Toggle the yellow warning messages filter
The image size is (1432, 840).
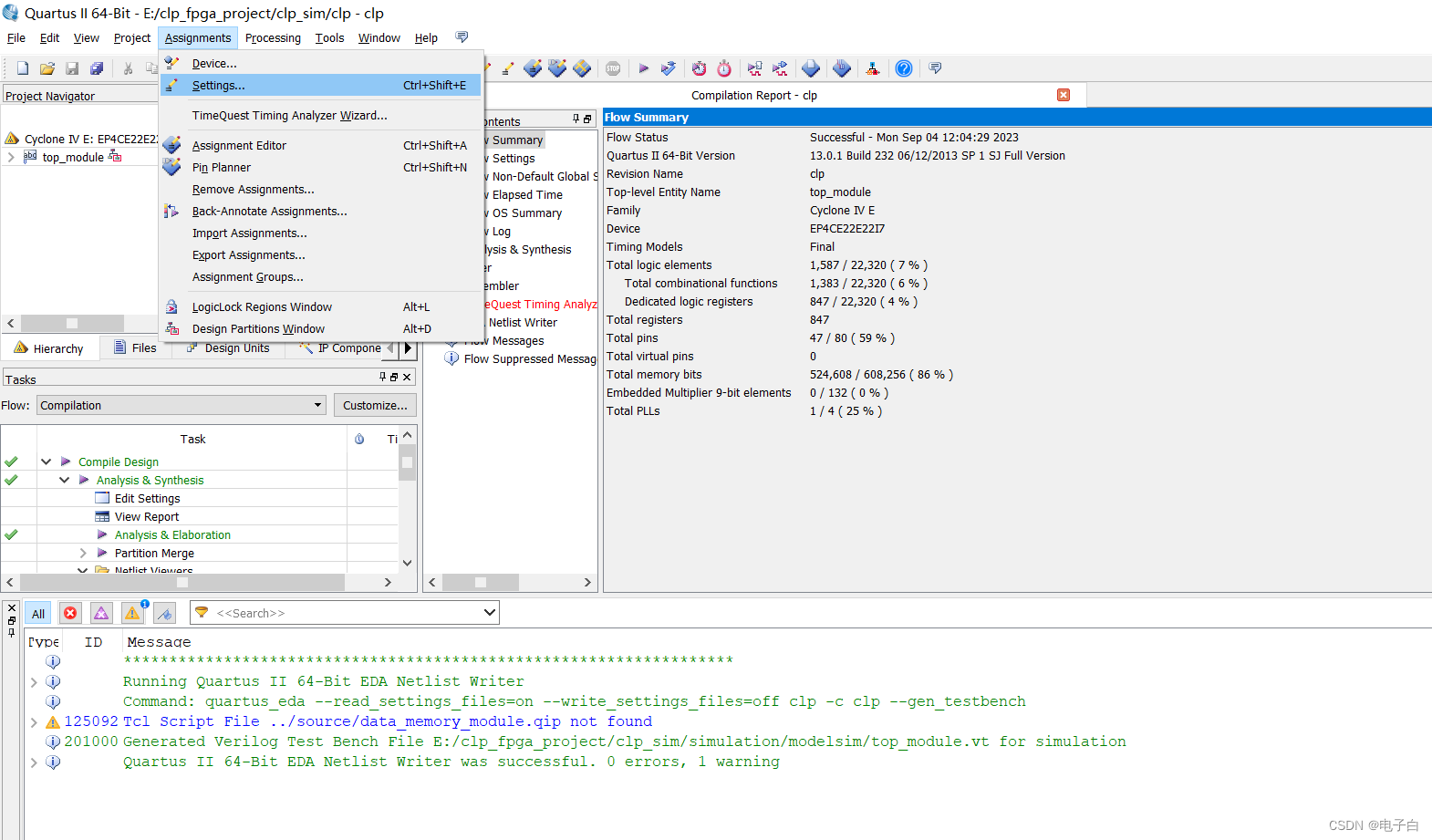[x=133, y=613]
